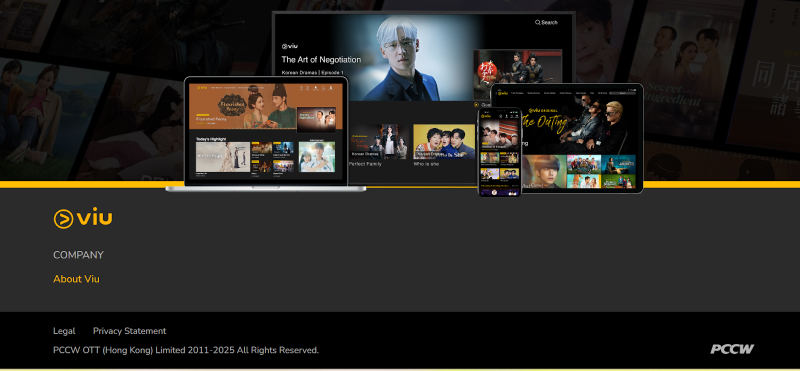Open the About Viu link
800x371 pixels.
[x=77, y=279]
